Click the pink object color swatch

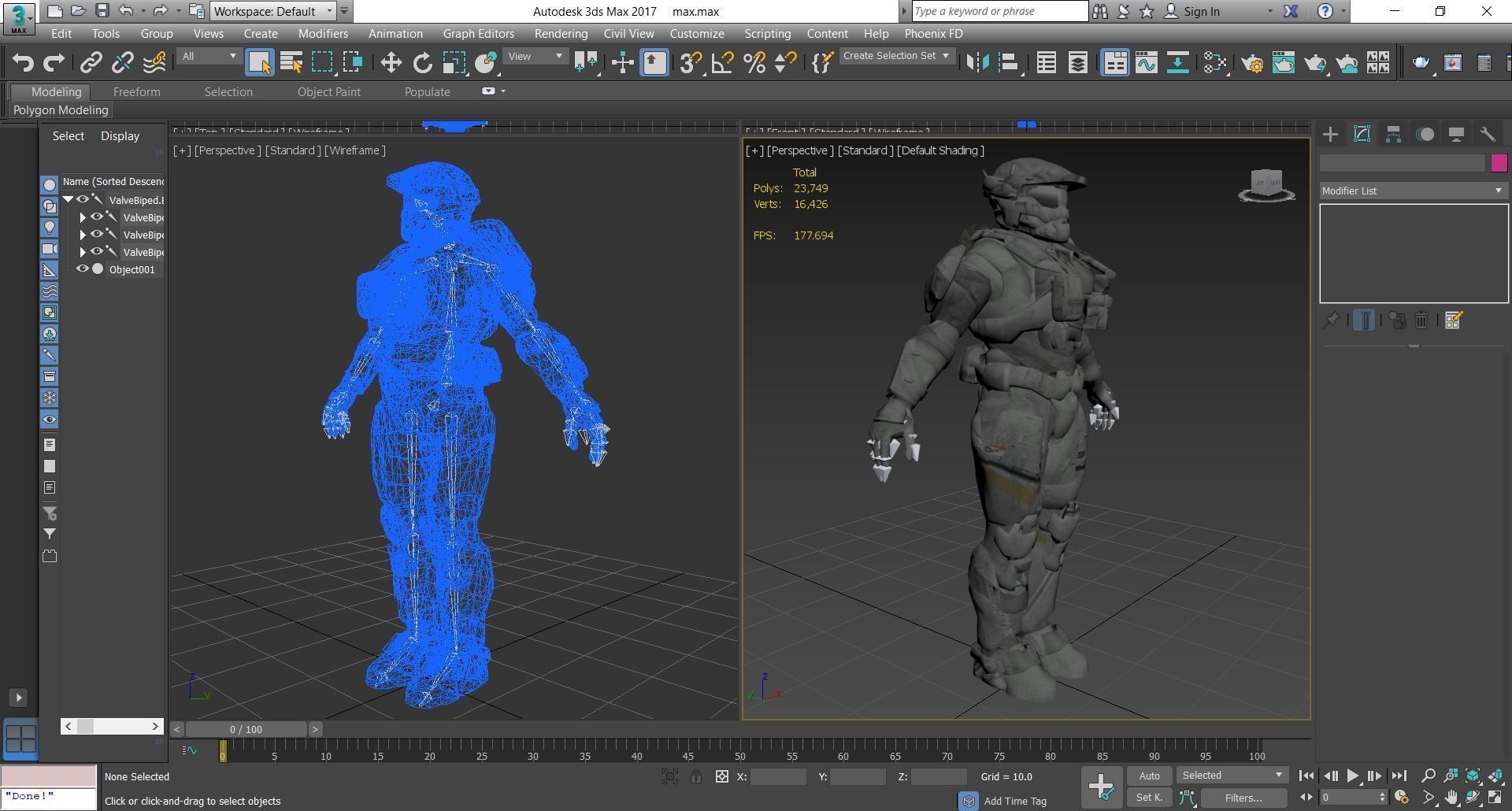pos(1499,163)
